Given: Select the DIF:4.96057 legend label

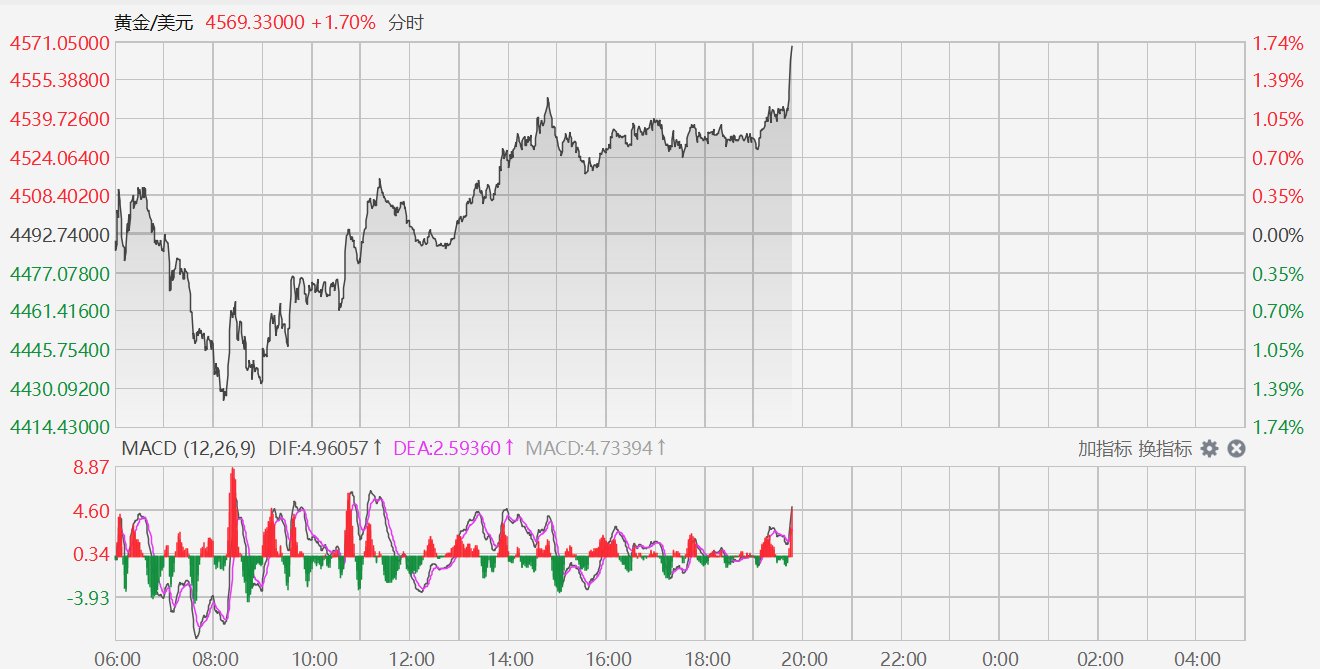Looking at the screenshot, I should (318, 448).
